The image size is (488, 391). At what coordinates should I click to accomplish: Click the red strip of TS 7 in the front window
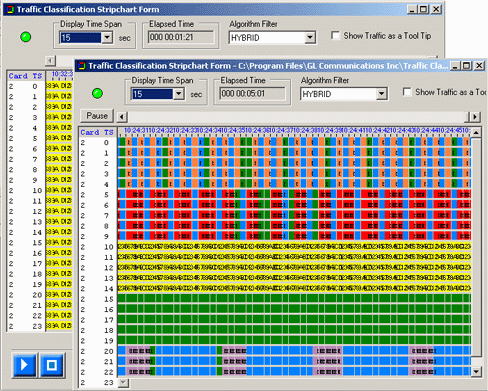pos(294,215)
